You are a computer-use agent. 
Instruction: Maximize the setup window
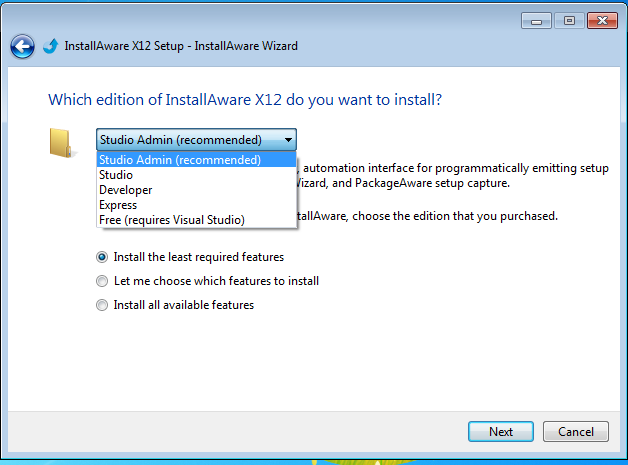569,21
